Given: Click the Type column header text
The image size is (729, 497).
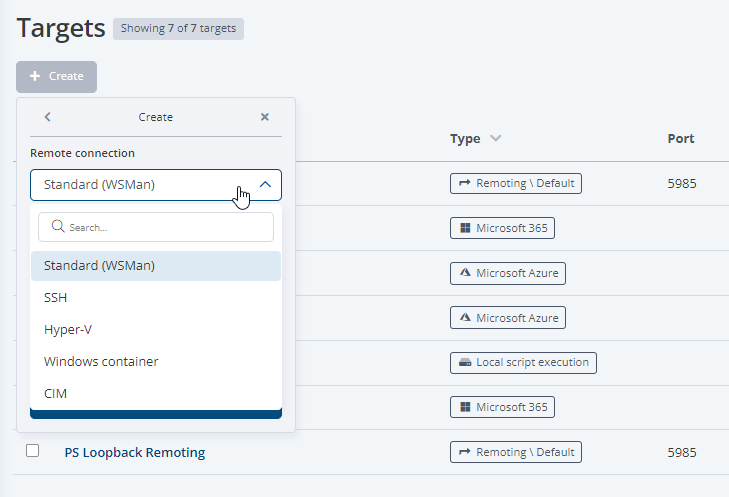Looking at the screenshot, I should (x=465, y=139).
